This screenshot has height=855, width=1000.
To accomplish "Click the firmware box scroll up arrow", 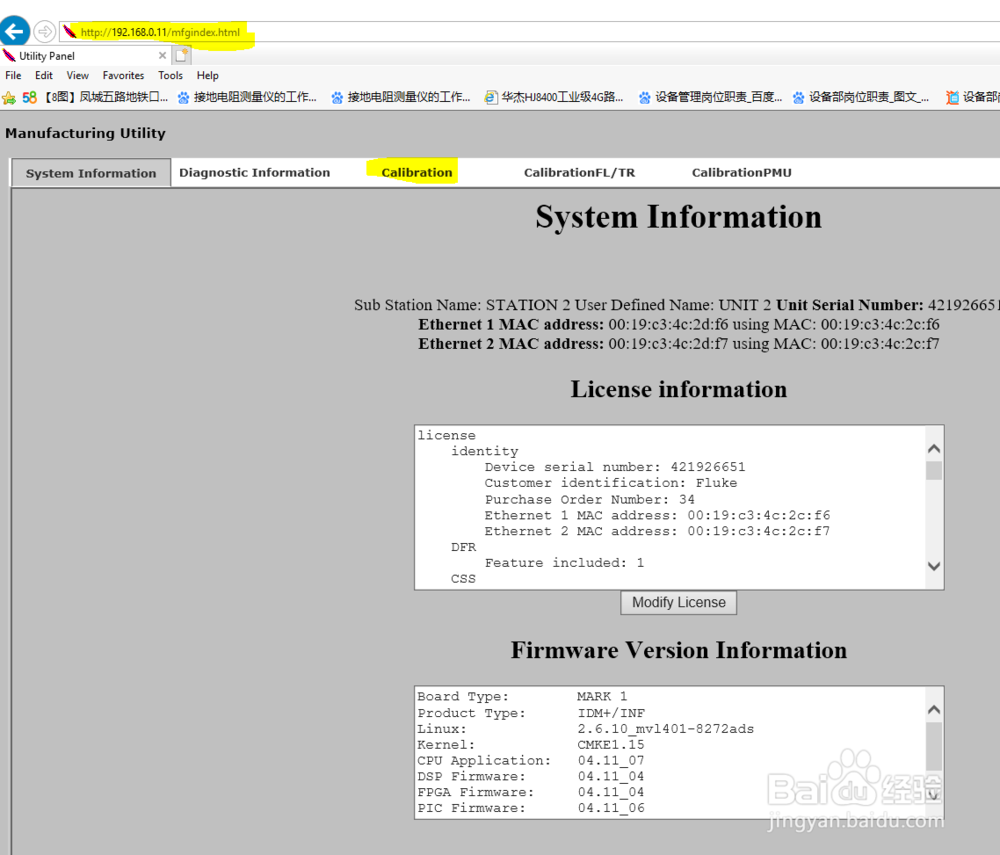I will [x=934, y=710].
